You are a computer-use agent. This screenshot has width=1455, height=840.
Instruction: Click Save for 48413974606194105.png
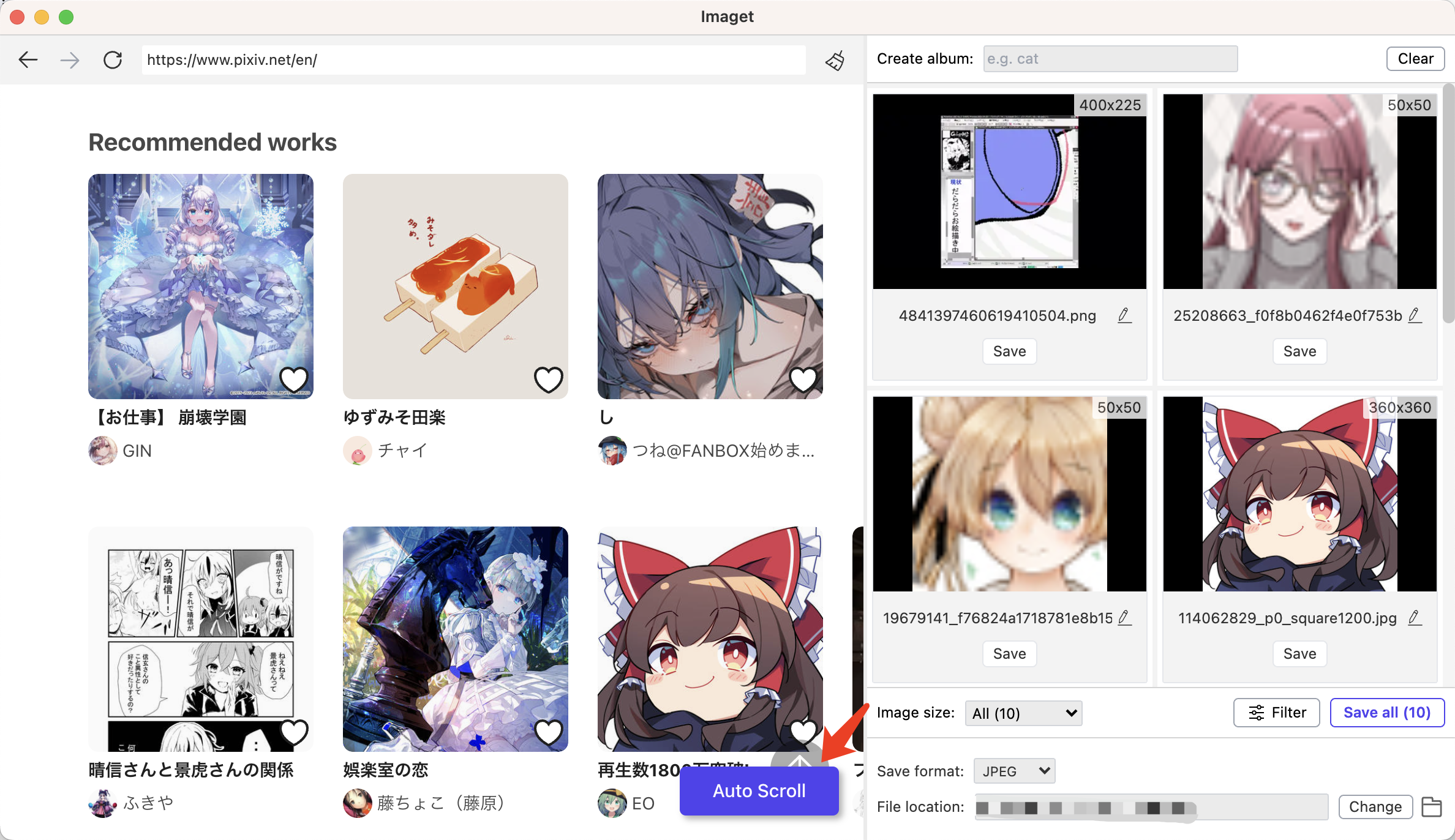1009,350
